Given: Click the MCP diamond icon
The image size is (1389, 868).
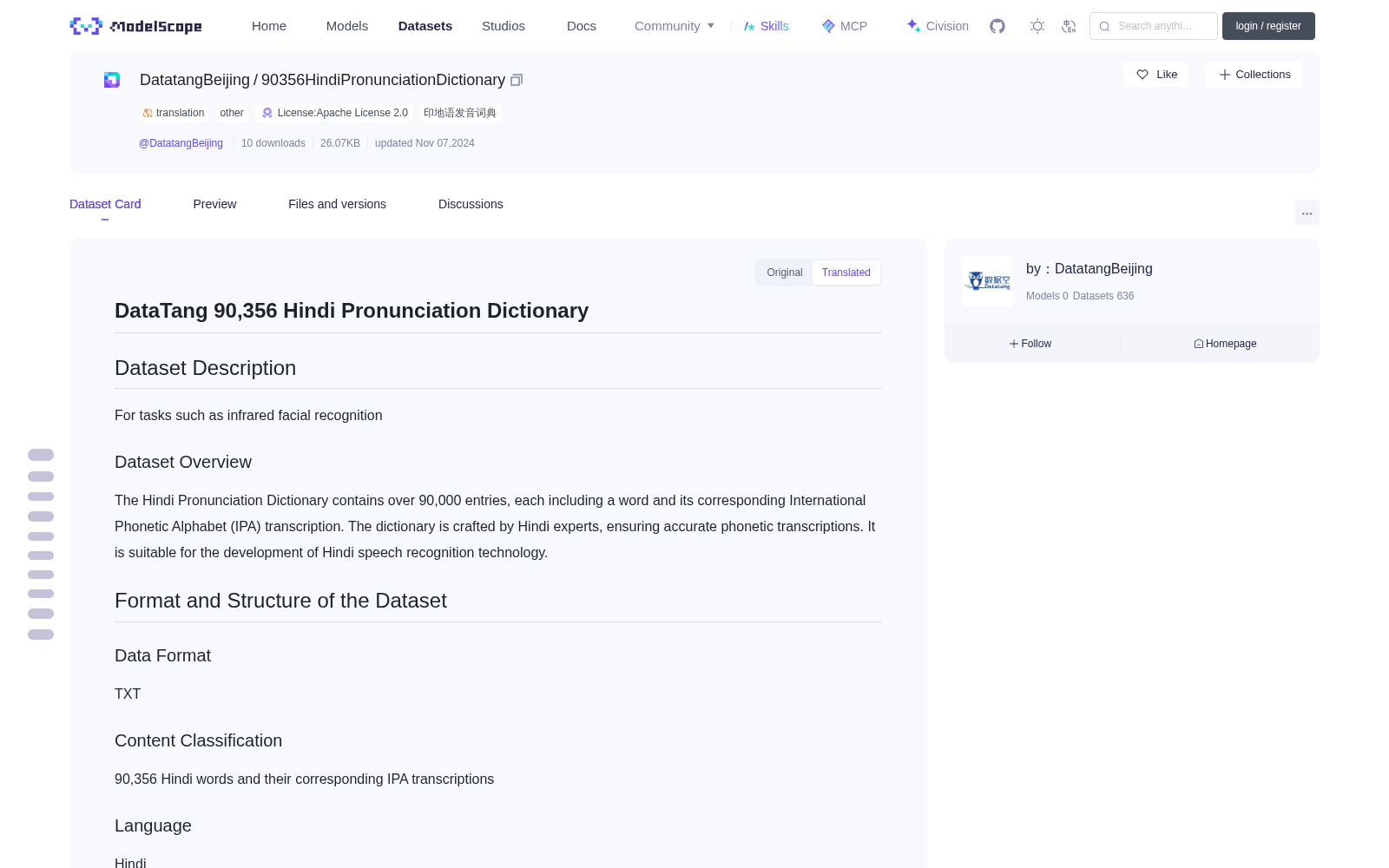Looking at the screenshot, I should click(x=828, y=26).
